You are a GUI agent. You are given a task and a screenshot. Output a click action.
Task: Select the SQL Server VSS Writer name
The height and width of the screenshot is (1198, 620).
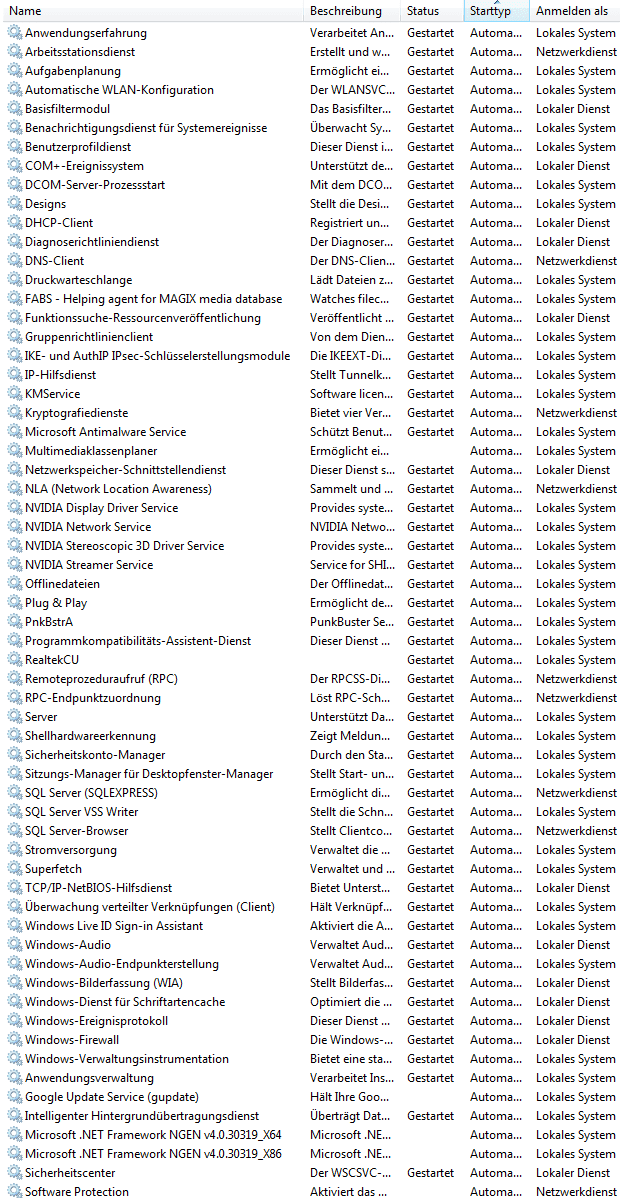tap(82, 812)
